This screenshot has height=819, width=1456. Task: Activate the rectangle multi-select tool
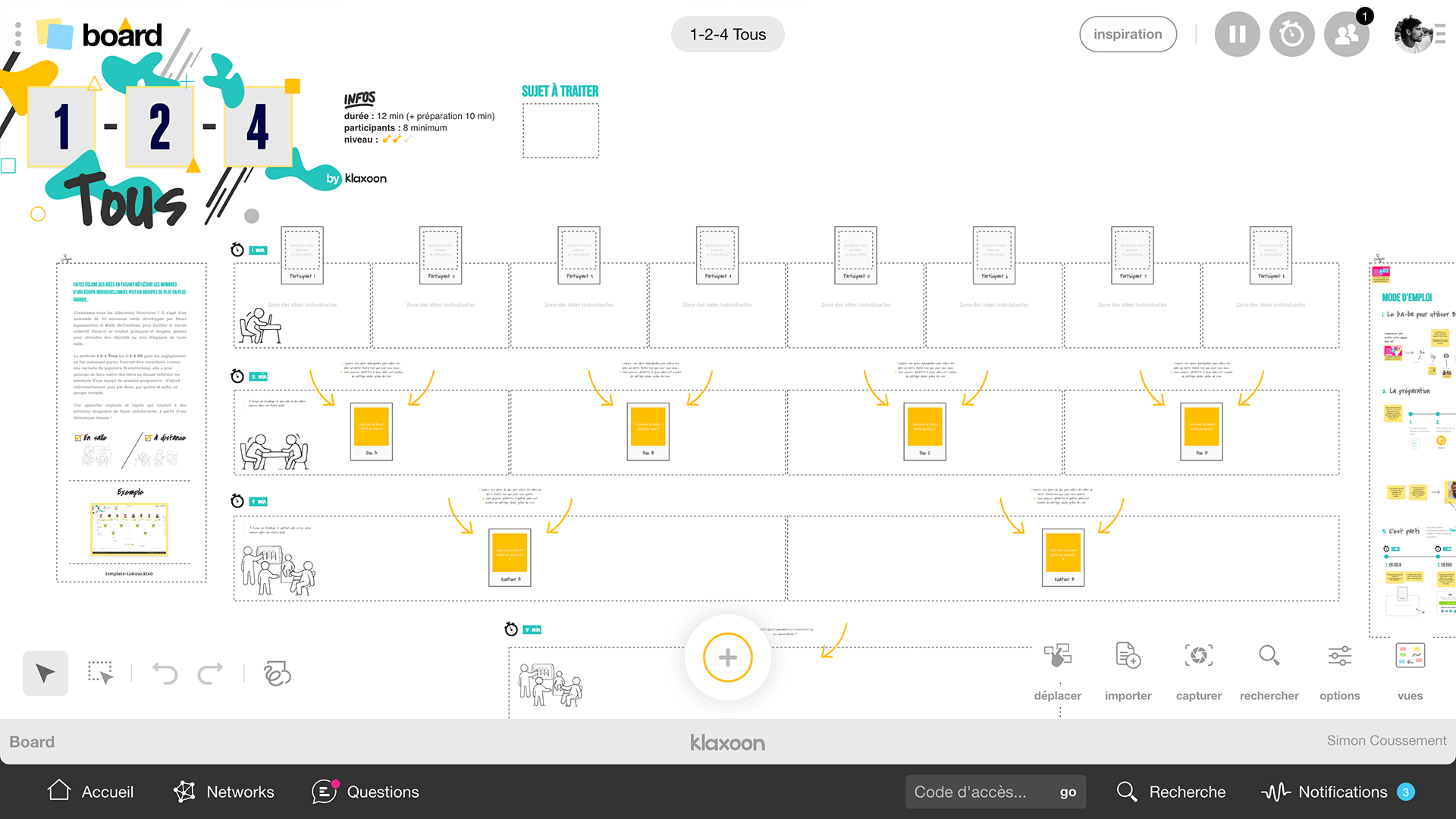coord(100,673)
